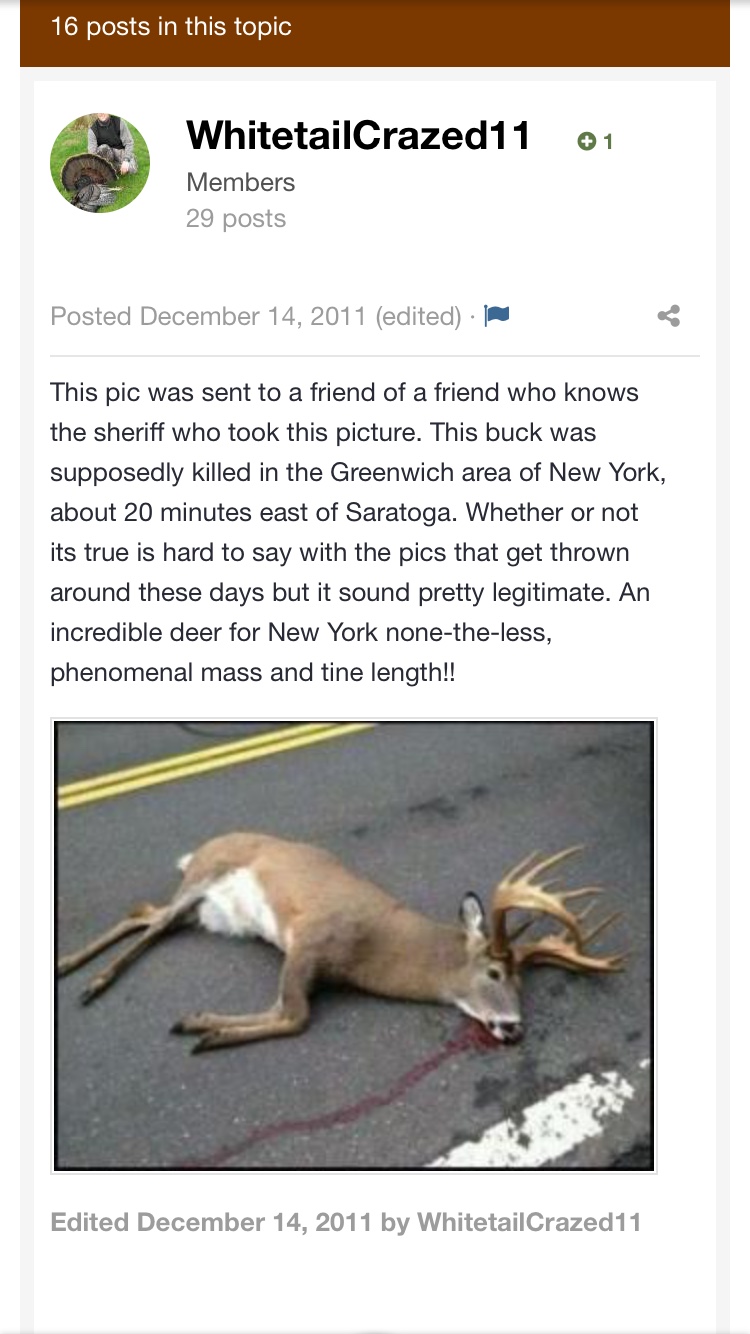Screen dimensions: 750x1334
Task: View the author's 29 posts count
Action: click(x=236, y=218)
